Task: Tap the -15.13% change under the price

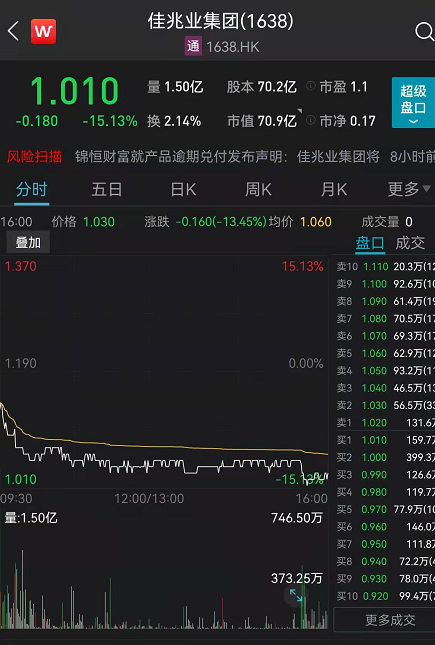Action: click(110, 121)
